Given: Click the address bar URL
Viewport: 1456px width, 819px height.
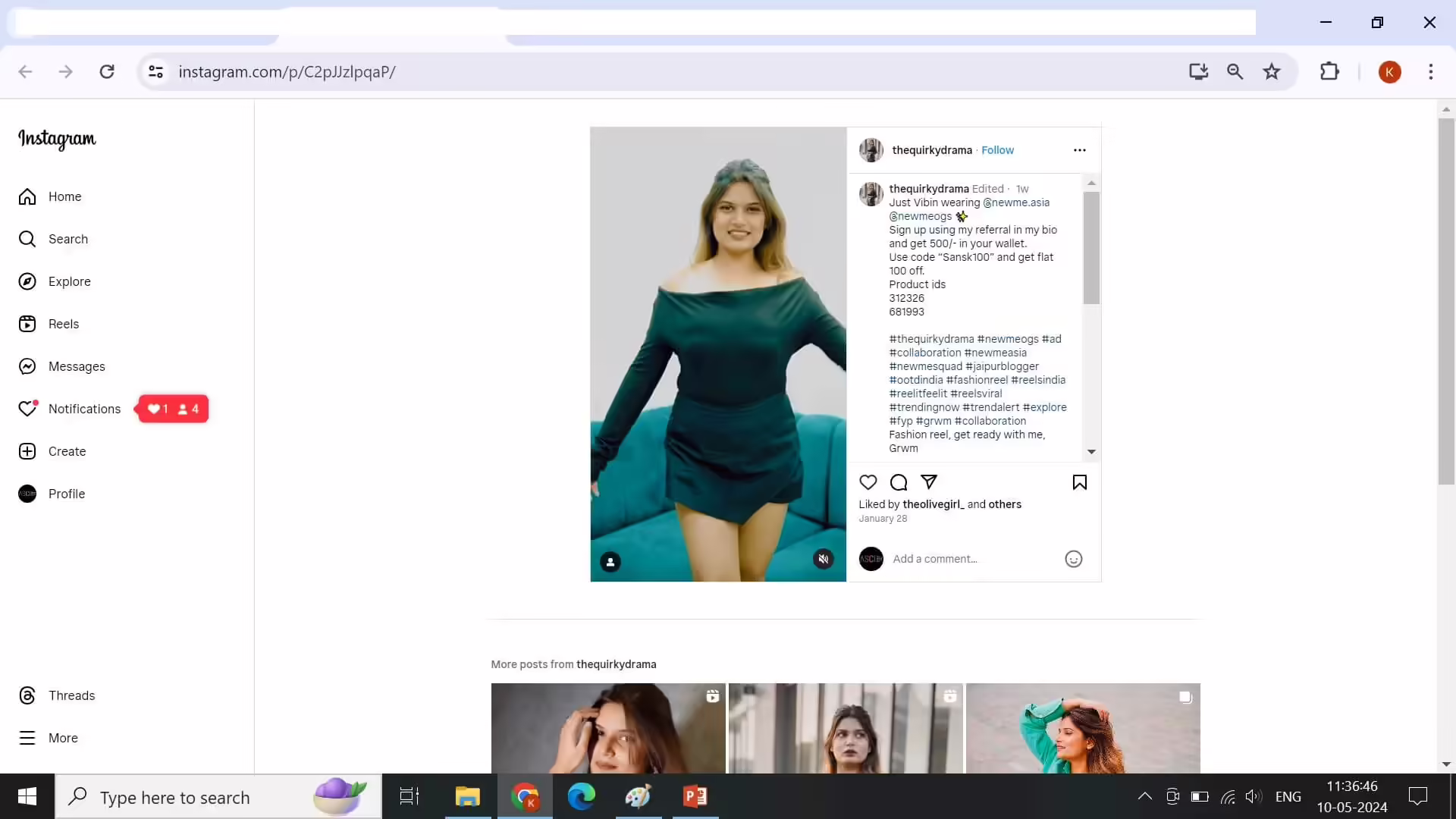Looking at the screenshot, I should (287, 71).
